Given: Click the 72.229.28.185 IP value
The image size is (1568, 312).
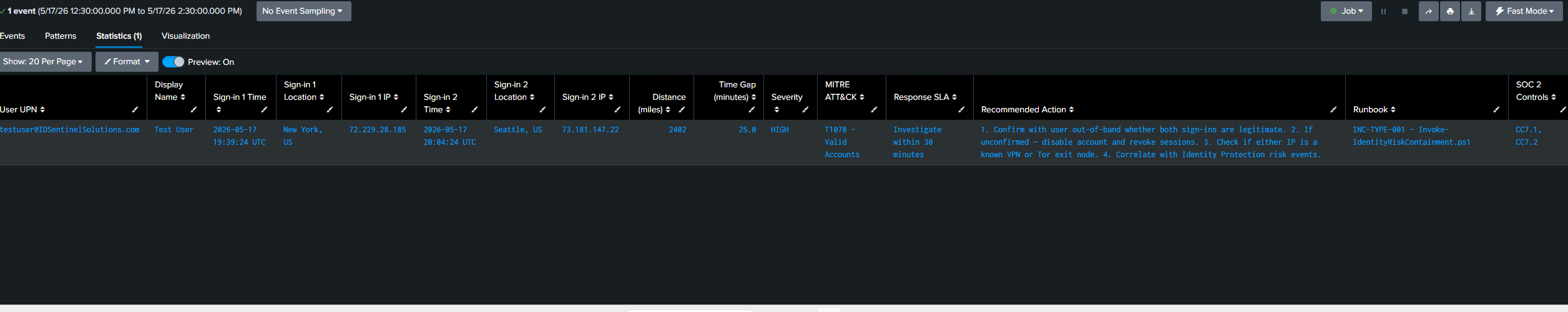Looking at the screenshot, I should tap(378, 130).
